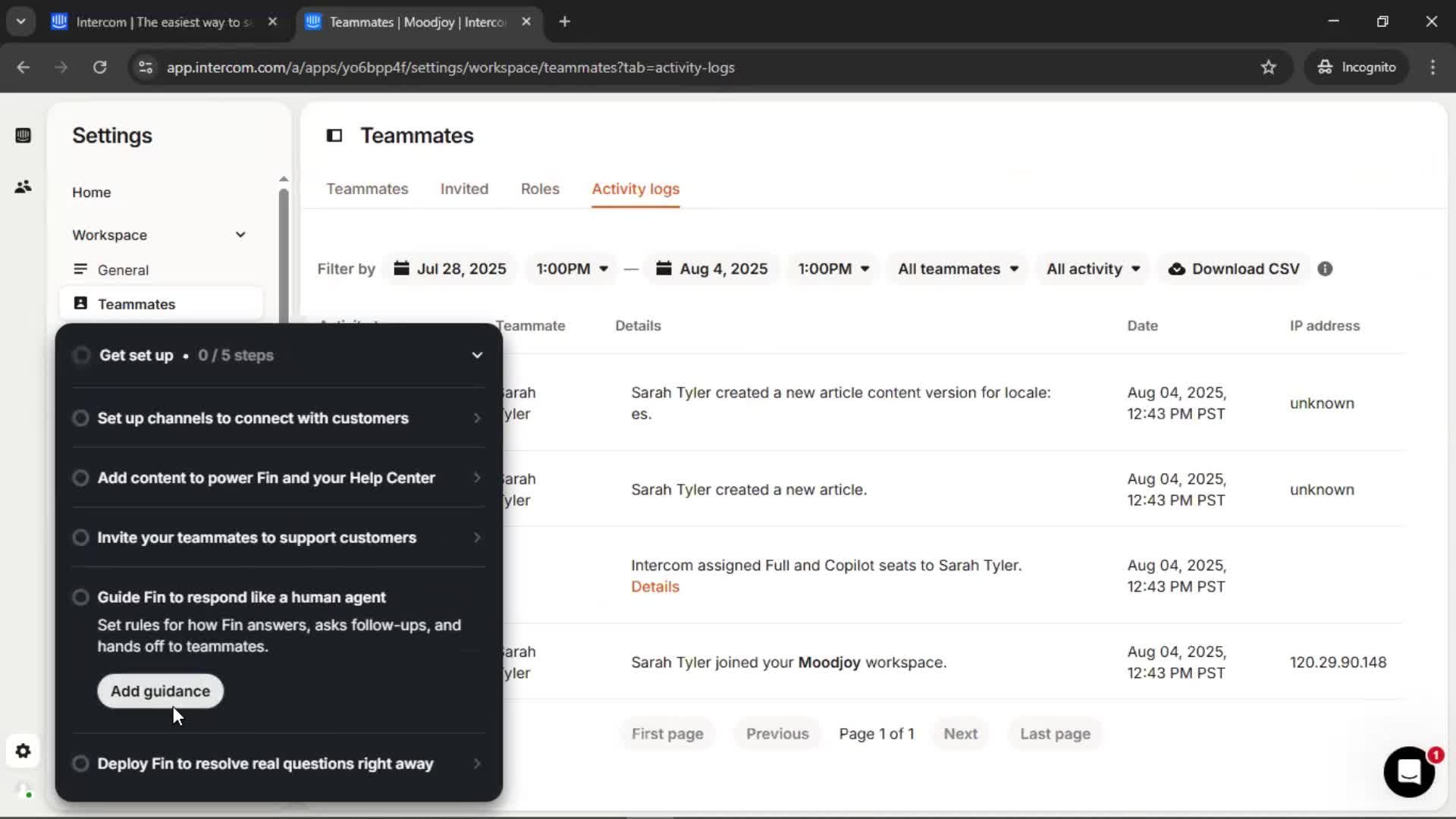Click the Teammates badge icon in settings sidebar
This screenshot has width=1456, height=819.
80,303
